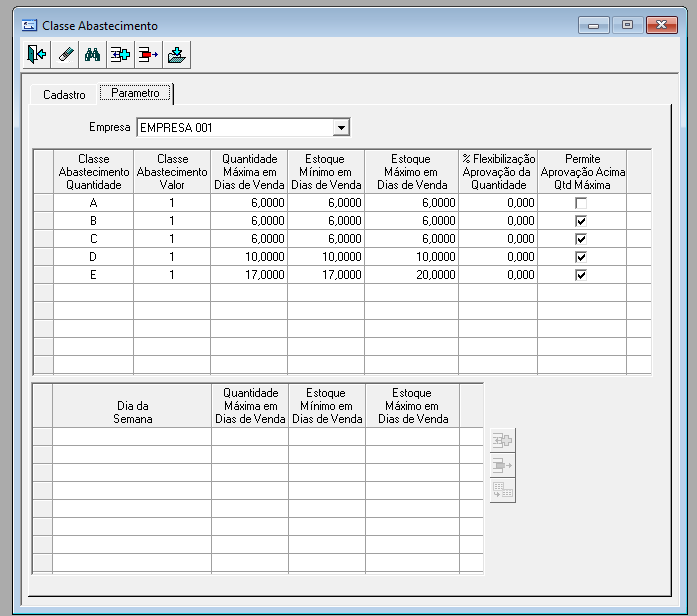697x616 pixels.
Task: Click Estoque Mínimo 17,0000 in row E
Action: (326, 275)
